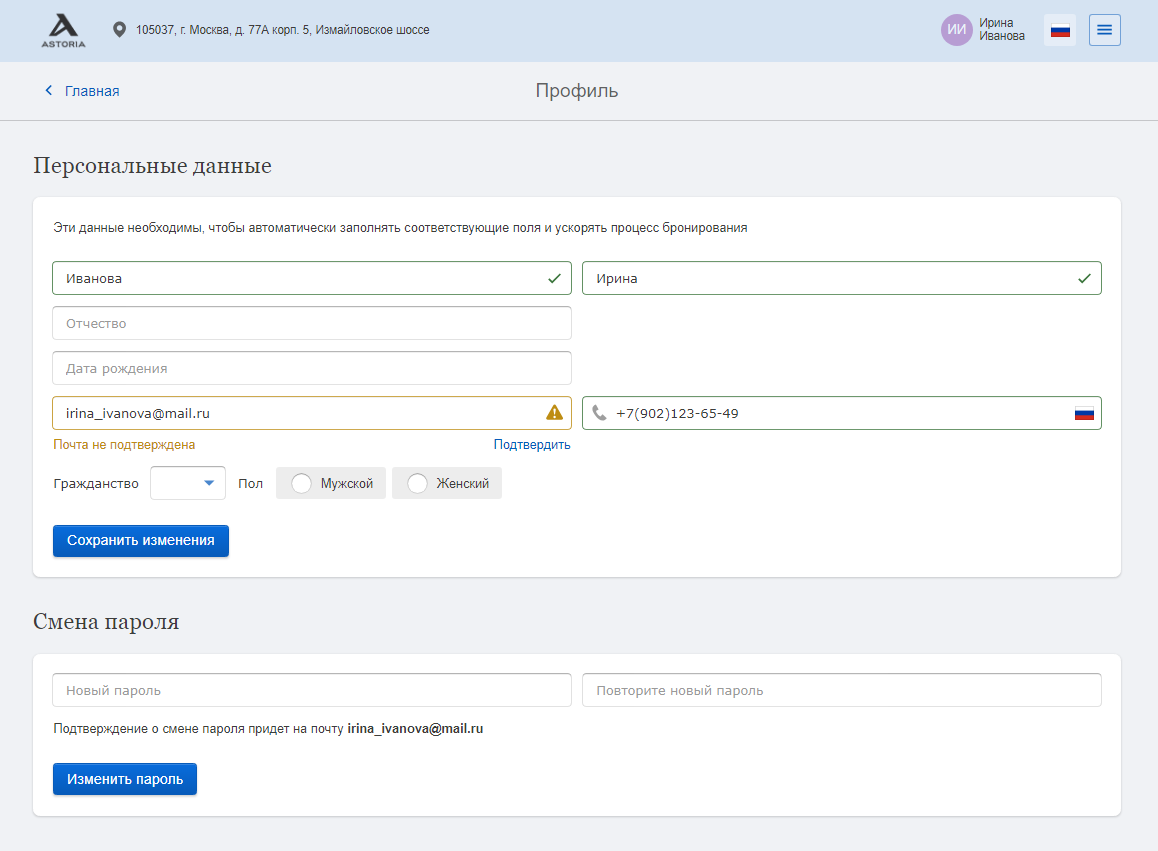Click the Подтвердить email link
The image size is (1158, 851).
pos(532,445)
